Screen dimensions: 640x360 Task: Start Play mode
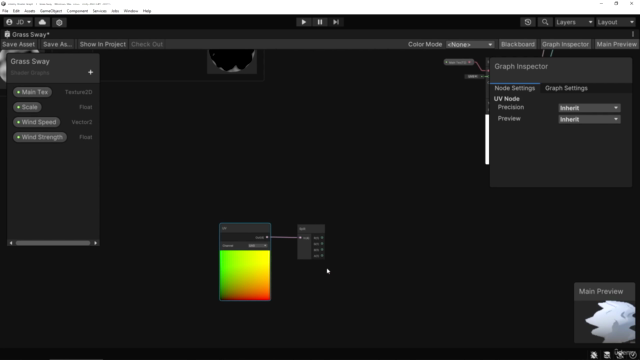point(304,22)
